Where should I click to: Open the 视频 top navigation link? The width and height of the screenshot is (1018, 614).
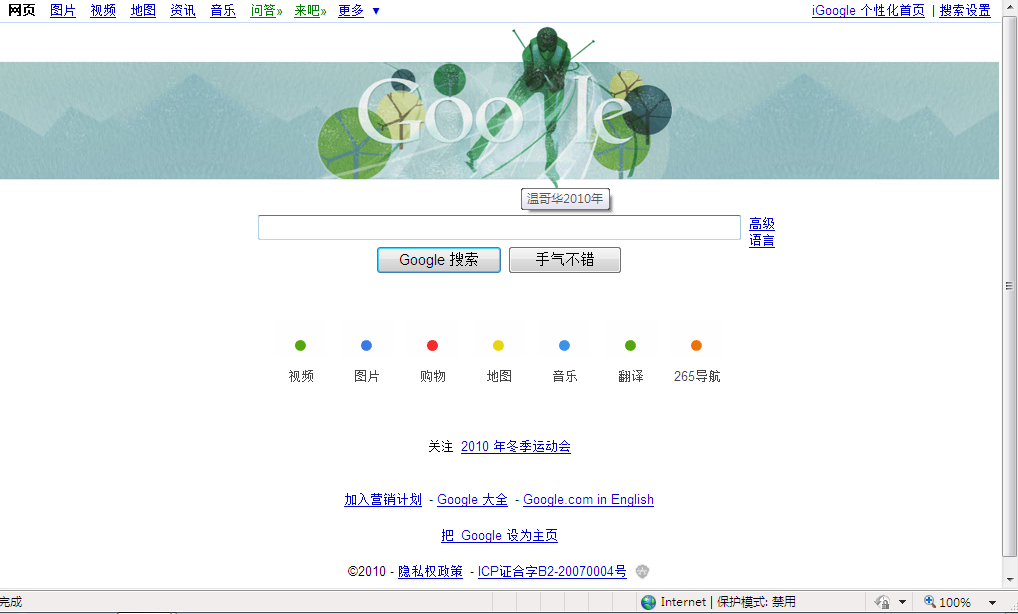pyautogui.click(x=103, y=10)
